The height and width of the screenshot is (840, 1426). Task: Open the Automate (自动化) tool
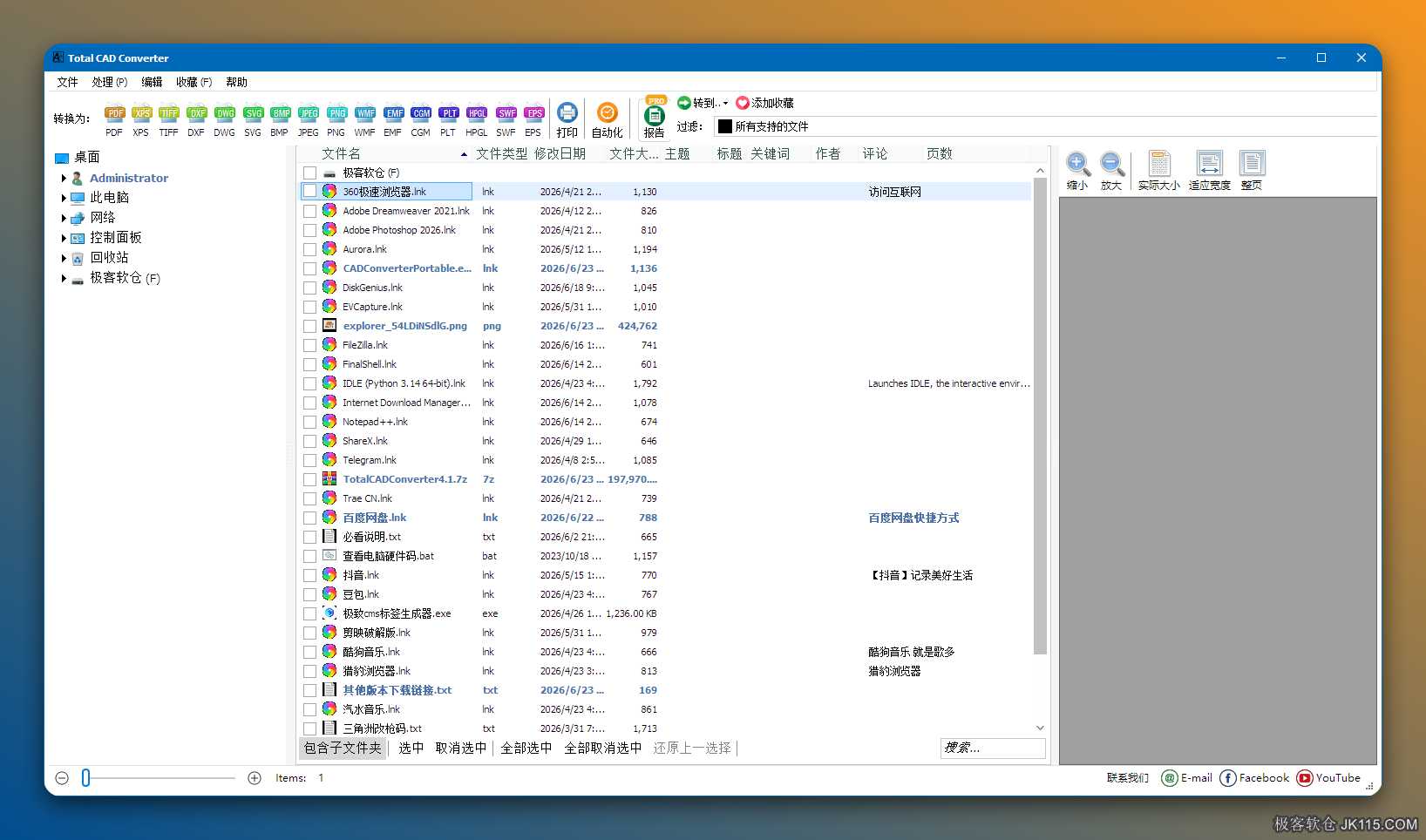[x=608, y=120]
